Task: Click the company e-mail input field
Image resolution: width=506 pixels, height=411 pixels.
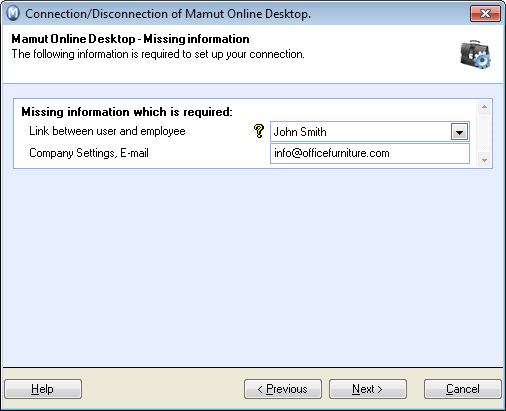Action: tap(370, 153)
